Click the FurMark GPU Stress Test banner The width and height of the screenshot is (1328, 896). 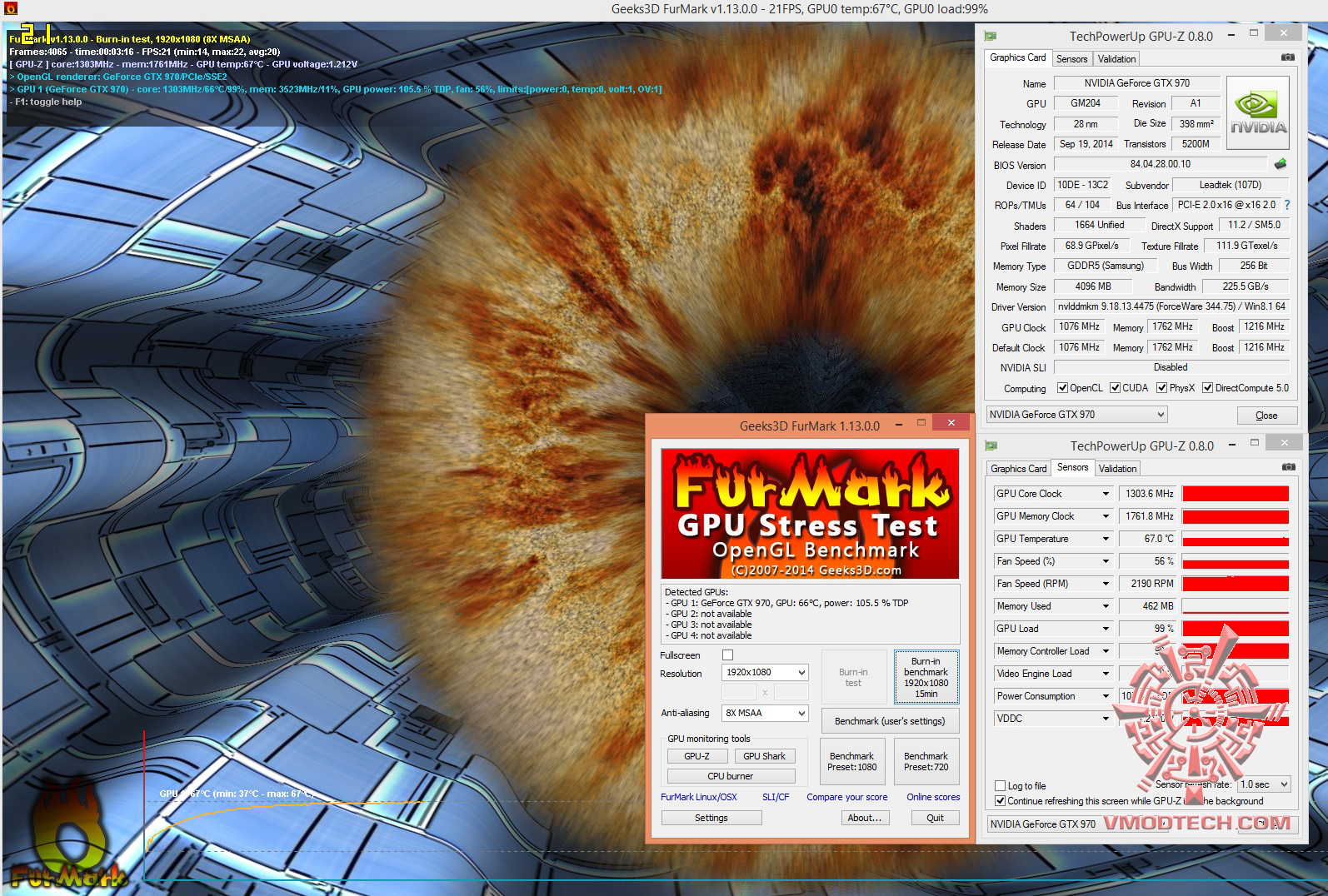810,514
